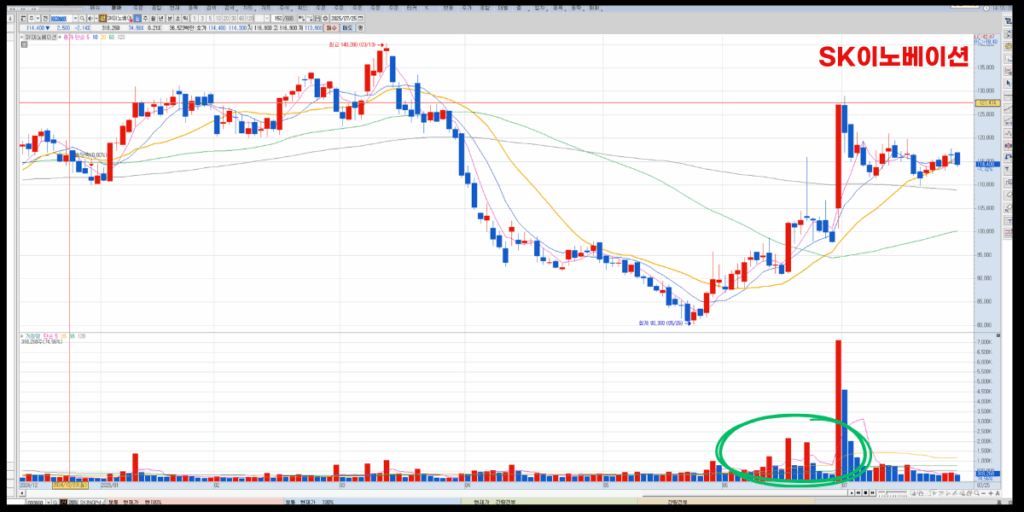Select the tick (틱) chart period
This screenshot has width=1024, height=512.
[185, 18]
